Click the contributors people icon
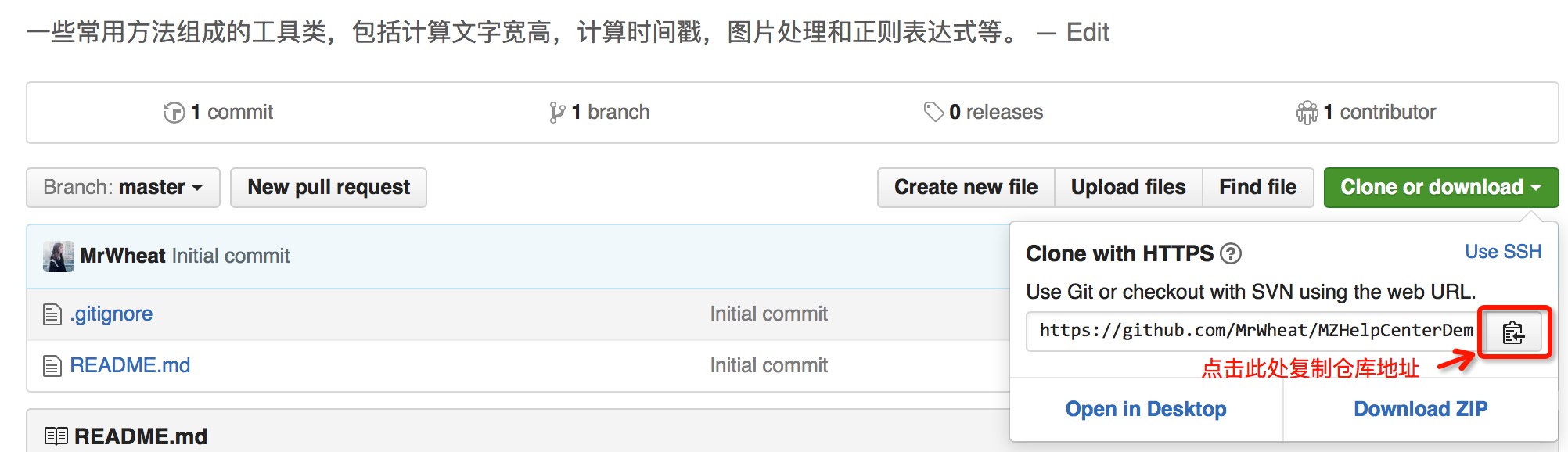This screenshot has width=1568, height=452. 1307,113
